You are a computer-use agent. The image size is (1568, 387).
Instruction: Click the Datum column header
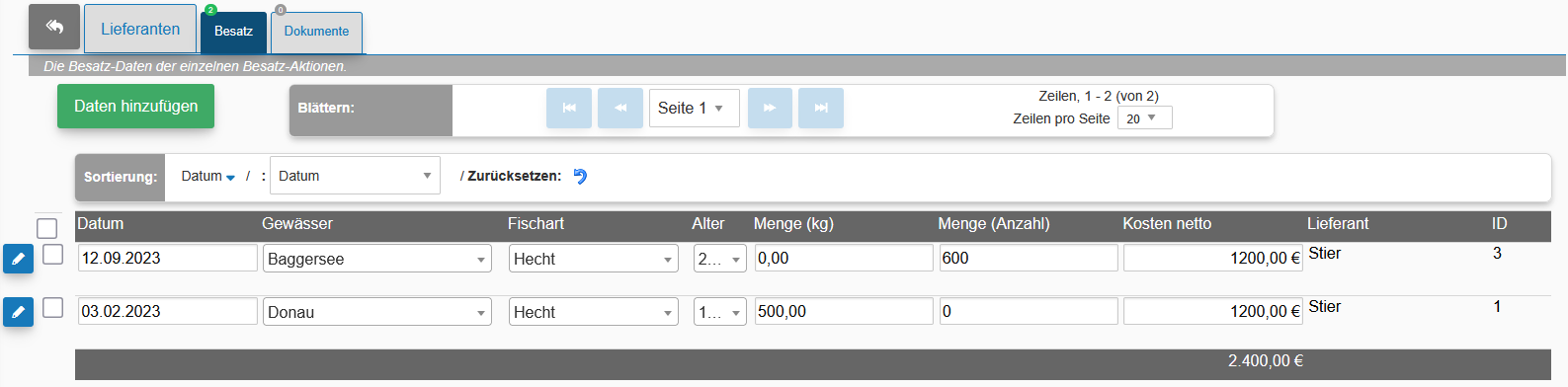tap(101, 224)
